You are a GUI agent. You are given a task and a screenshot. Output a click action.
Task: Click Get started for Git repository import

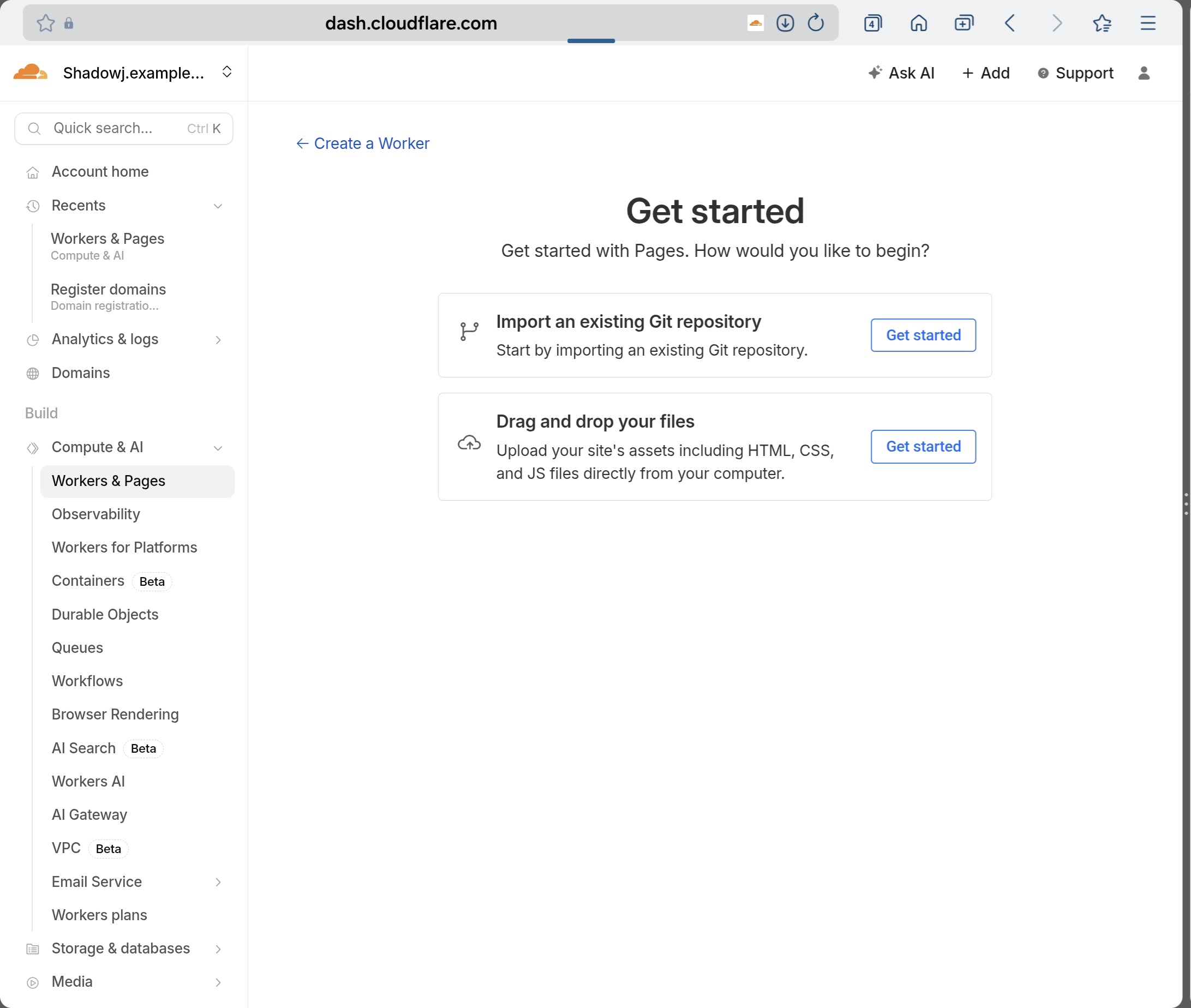pos(923,335)
